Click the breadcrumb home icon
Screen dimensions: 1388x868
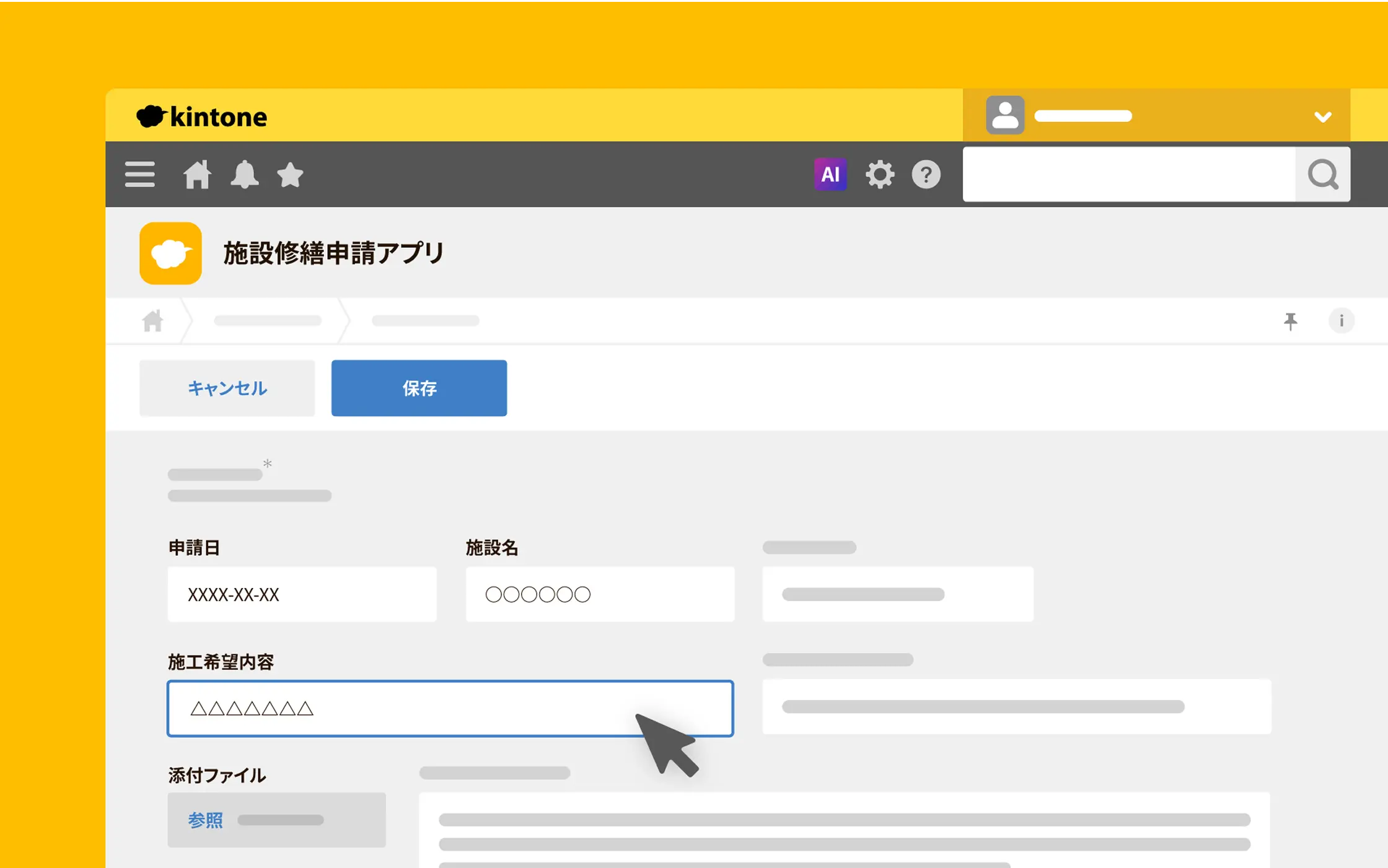pos(152,321)
